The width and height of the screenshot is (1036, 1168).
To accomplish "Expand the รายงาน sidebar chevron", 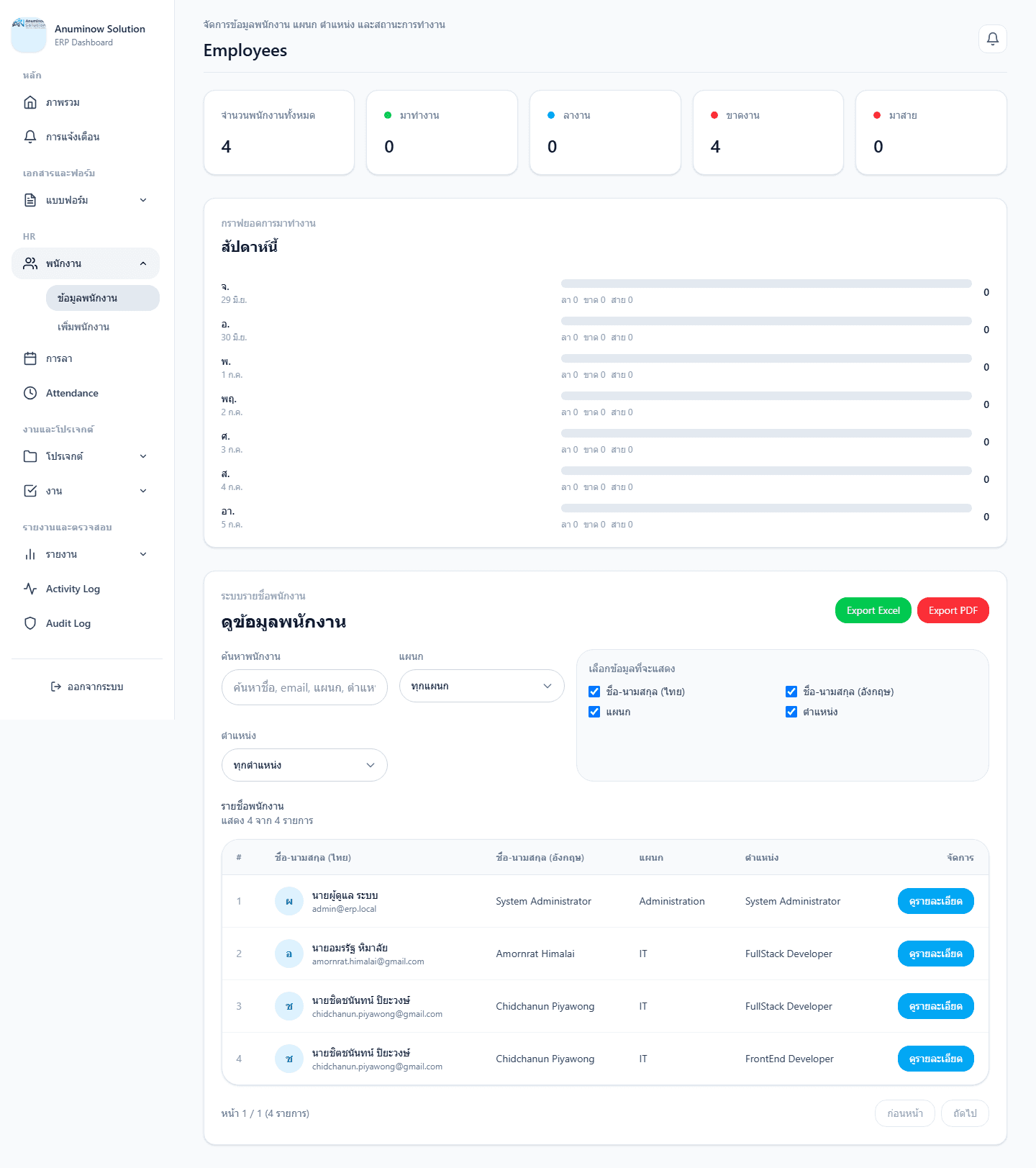I will pyautogui.click(x=143, y=554).
